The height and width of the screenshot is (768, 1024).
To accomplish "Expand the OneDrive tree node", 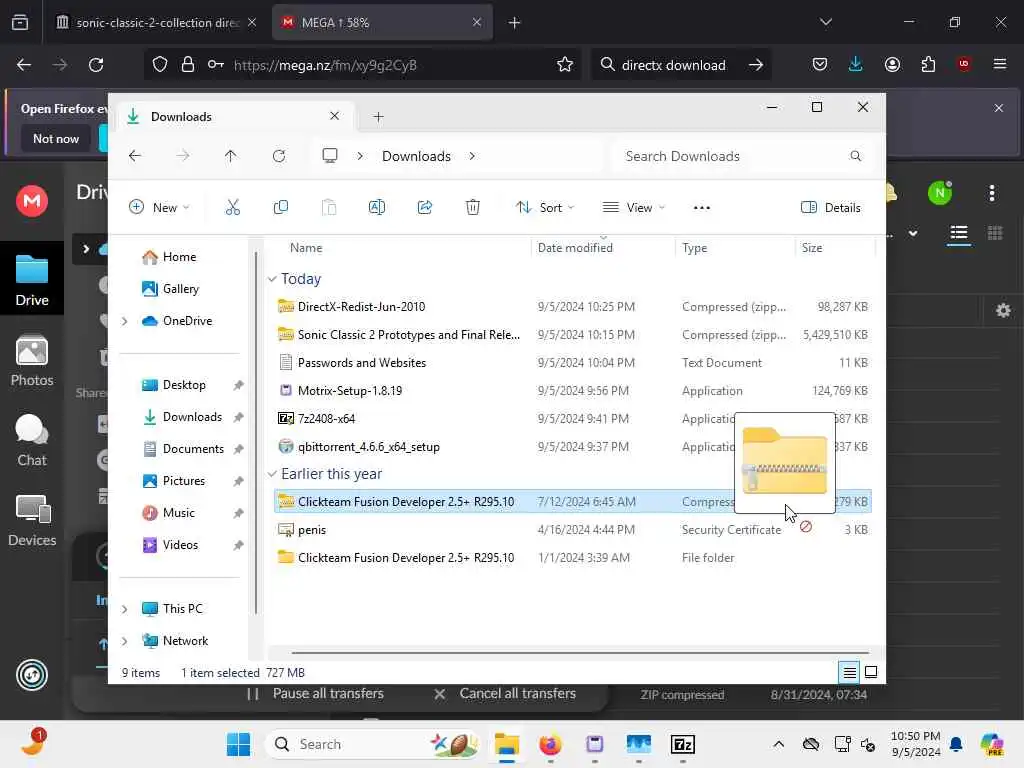I will coord(124,321).
